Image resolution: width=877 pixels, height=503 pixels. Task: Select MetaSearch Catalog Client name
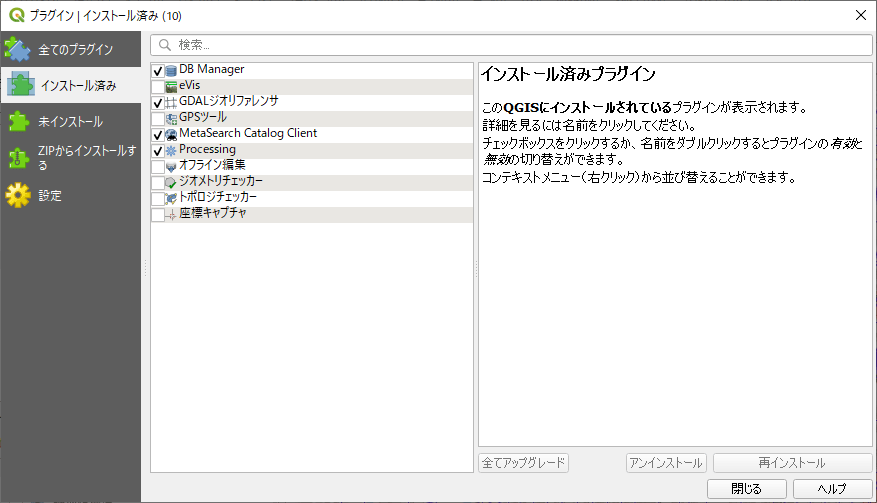(x=248, y=133)
